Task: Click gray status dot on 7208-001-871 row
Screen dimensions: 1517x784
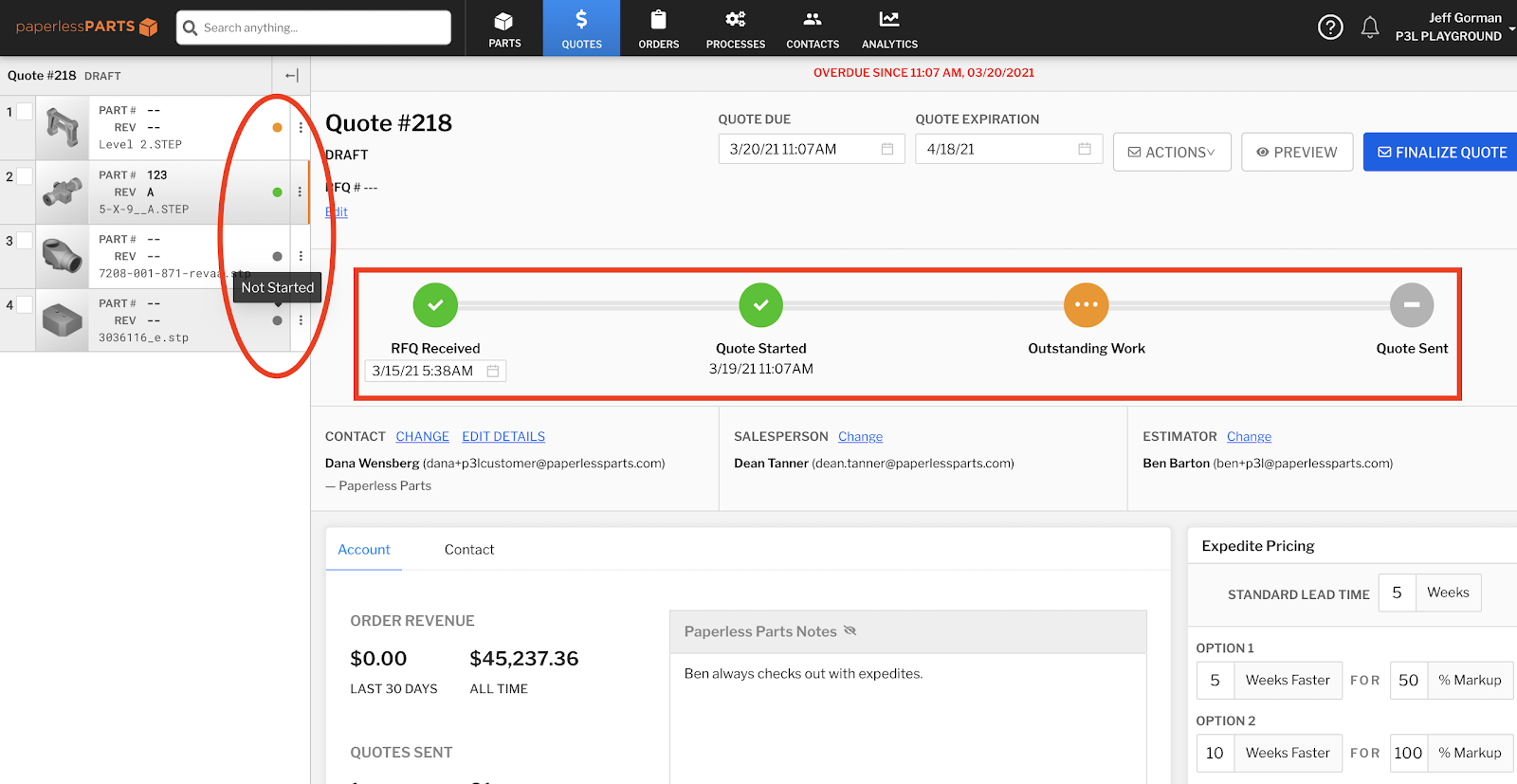Action: 277,256
